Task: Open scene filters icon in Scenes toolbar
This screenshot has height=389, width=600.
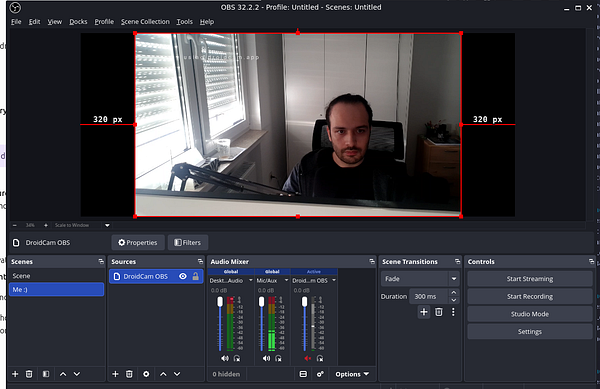Action: 46,374
